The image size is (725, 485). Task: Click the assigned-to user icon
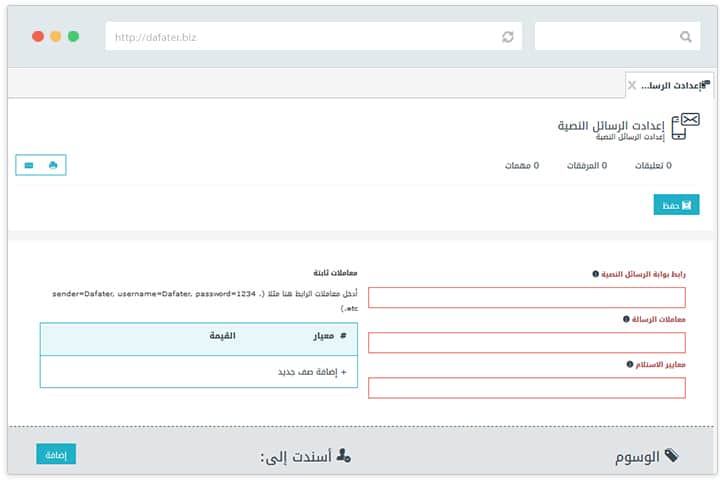point(344,456)
